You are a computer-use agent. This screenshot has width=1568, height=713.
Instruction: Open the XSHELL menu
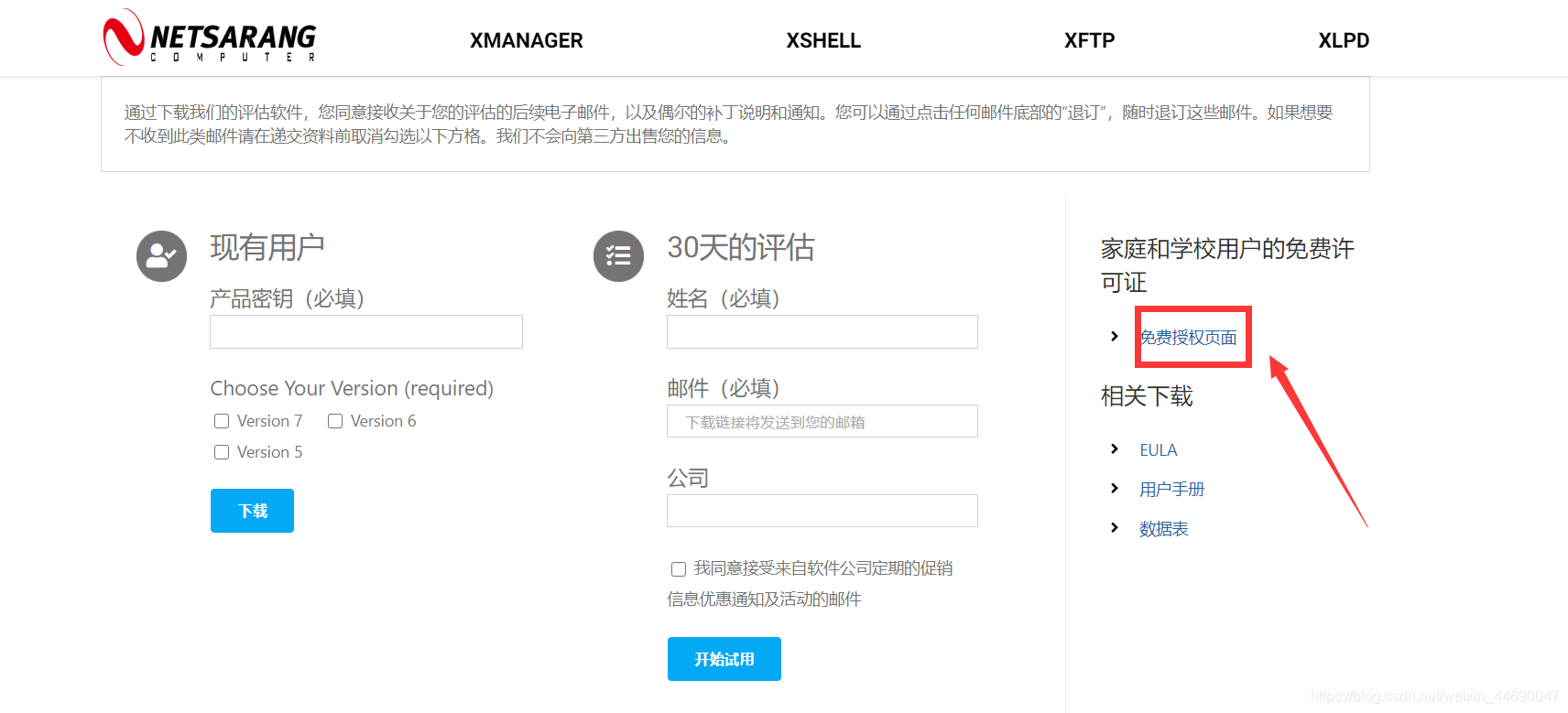click(x=823, y=40)
